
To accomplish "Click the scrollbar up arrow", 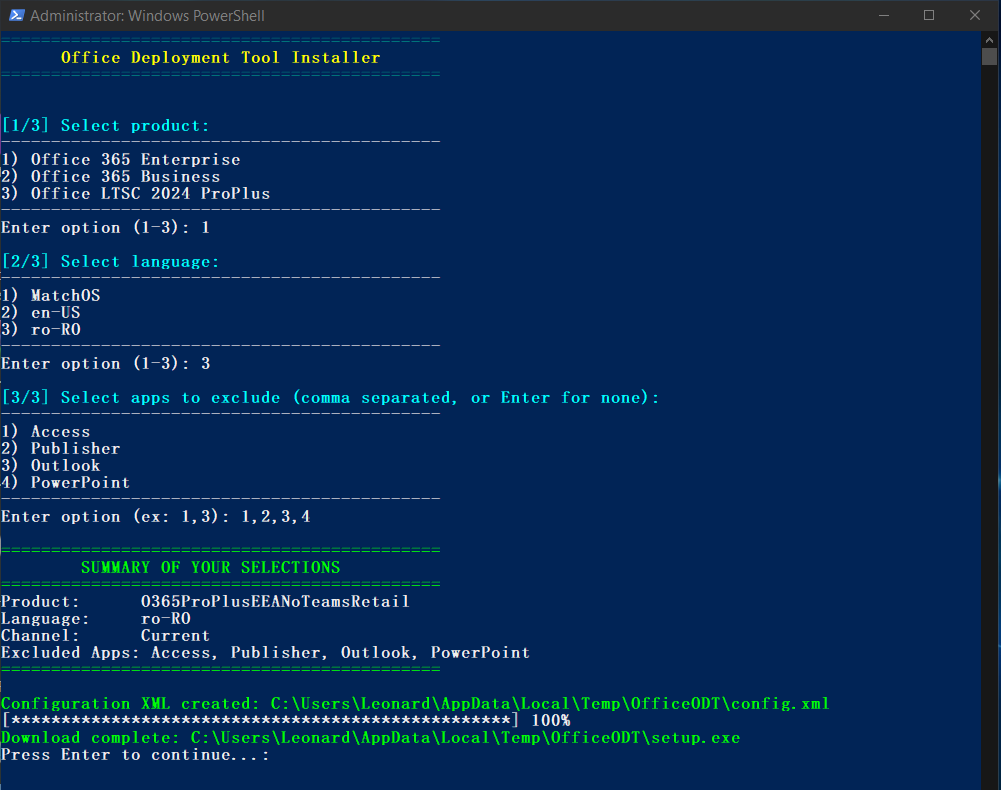I will click(990, 40).
